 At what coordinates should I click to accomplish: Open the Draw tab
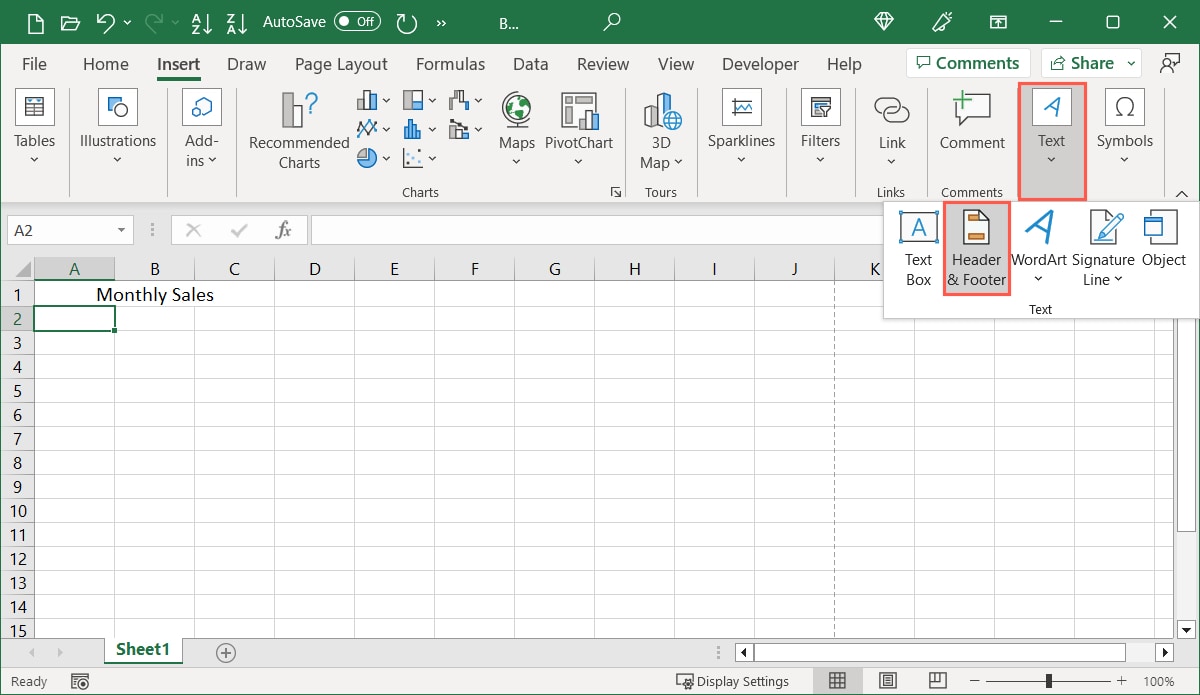coord(246,64)
